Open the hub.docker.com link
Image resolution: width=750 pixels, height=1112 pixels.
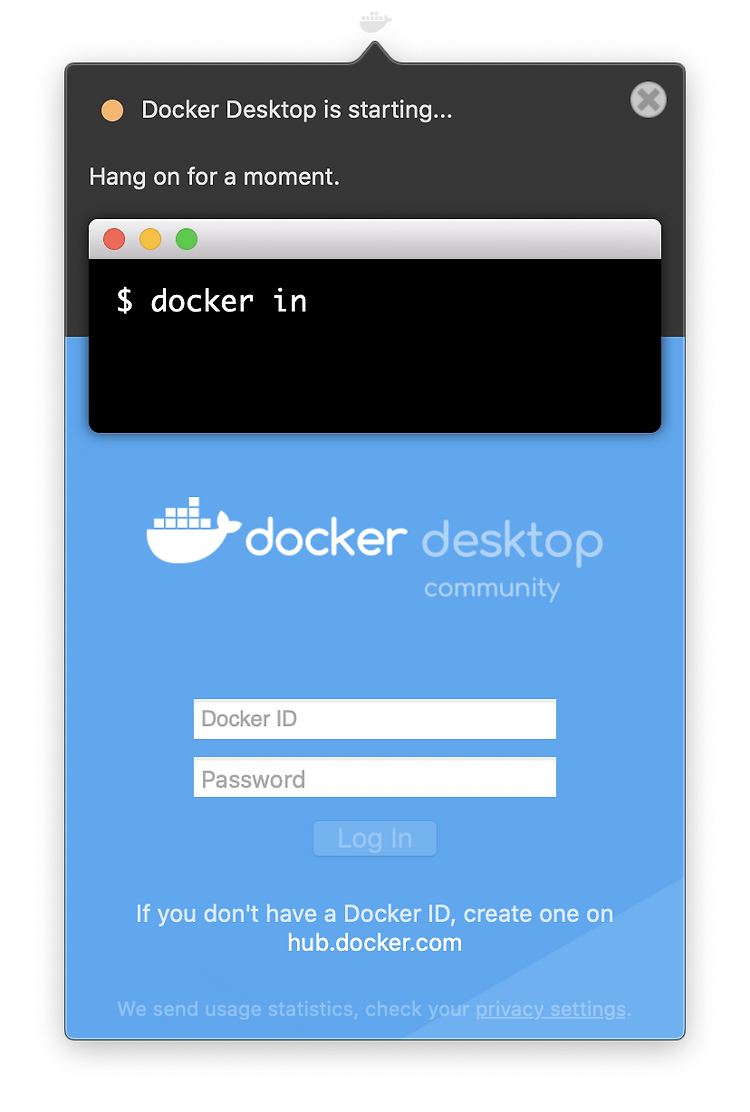click(375, 943)
